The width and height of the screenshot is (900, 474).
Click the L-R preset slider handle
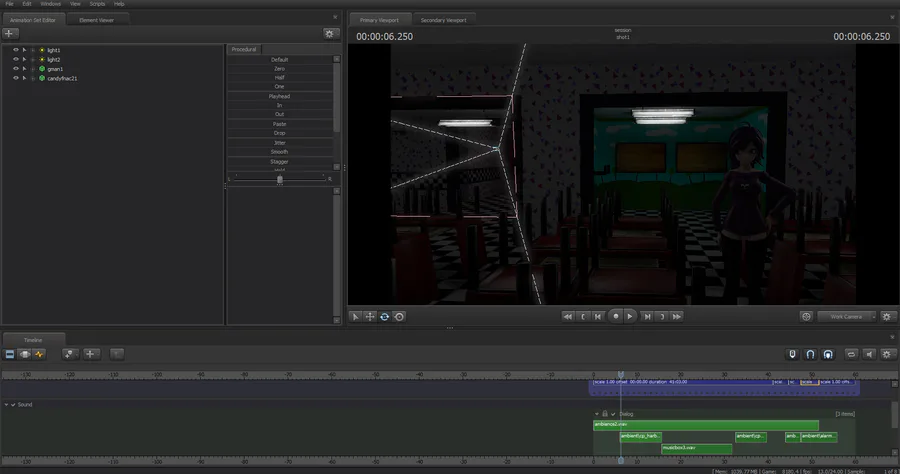[x=280, y=180]
